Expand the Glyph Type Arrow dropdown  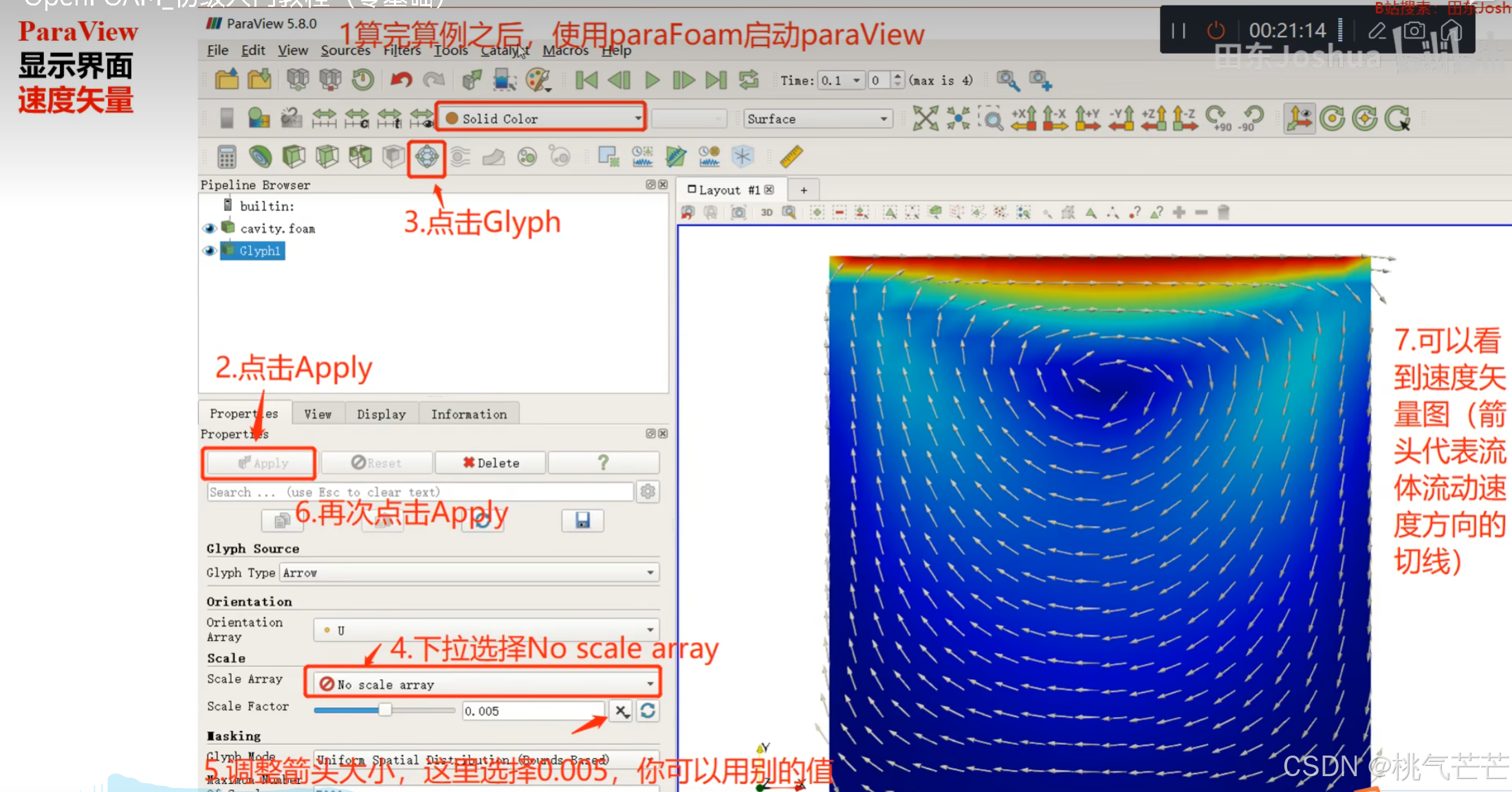[x=469, y=573]
